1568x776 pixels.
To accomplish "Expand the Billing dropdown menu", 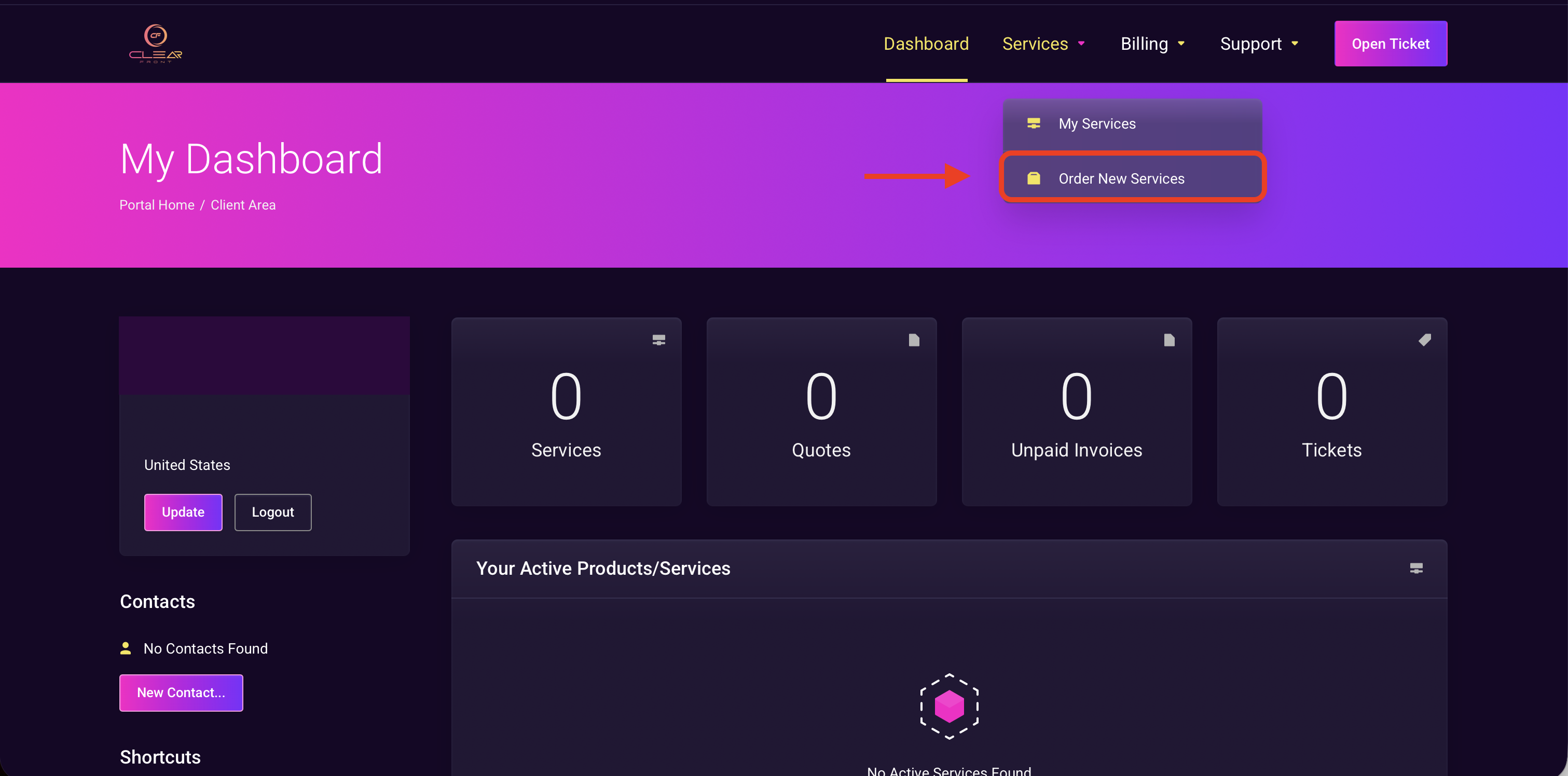I will [1152, 44].
